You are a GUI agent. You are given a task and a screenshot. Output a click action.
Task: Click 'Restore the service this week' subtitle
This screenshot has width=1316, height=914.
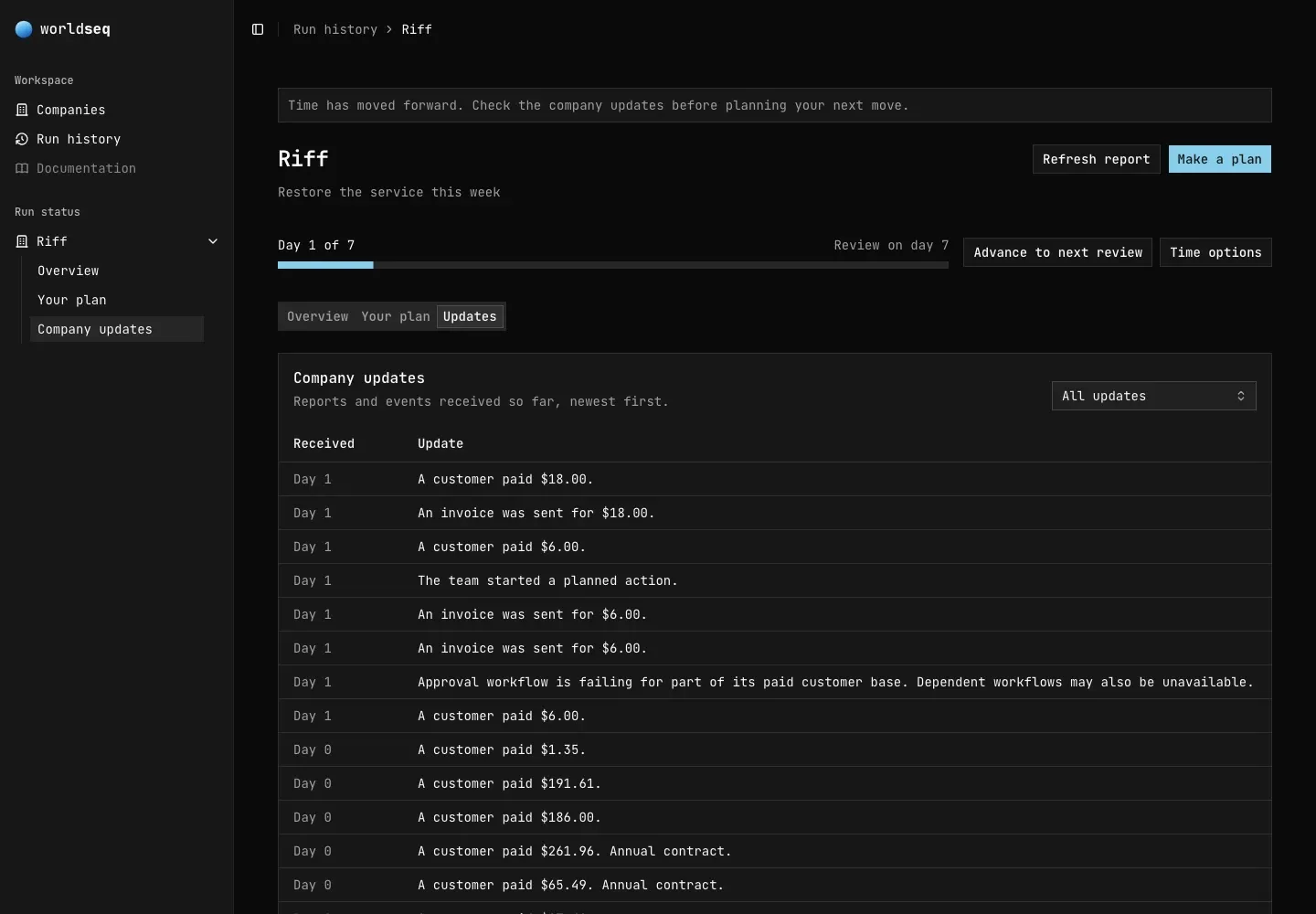(389, 192)
